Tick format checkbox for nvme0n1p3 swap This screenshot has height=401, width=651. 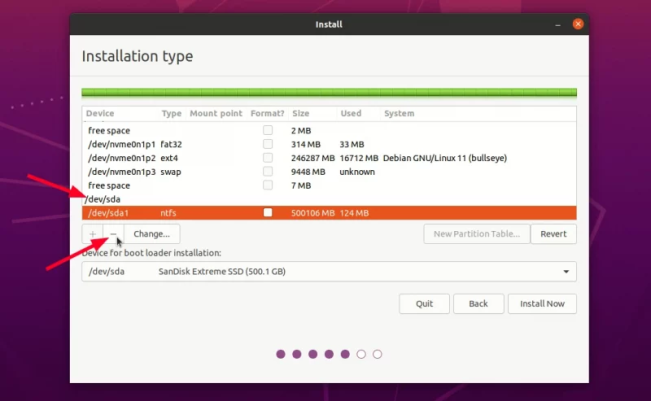pos(267,172)
